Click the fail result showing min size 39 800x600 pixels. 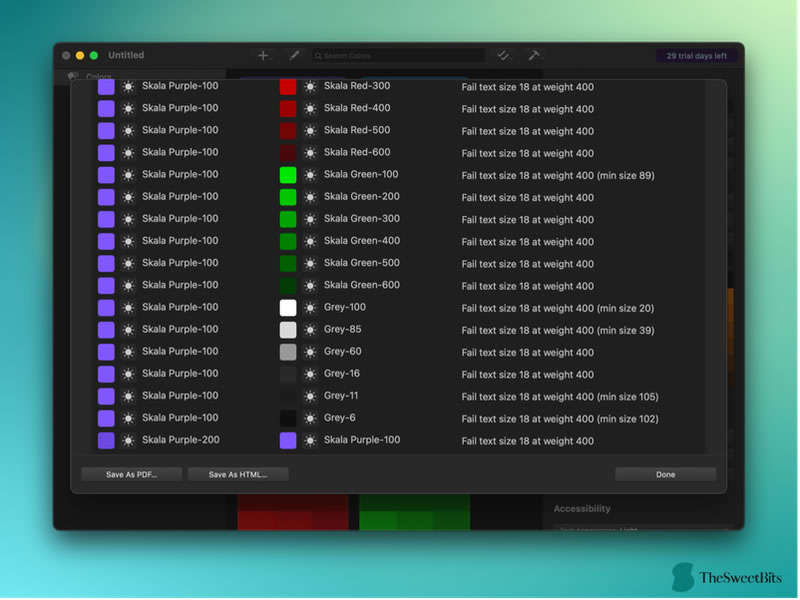pos(558,331)
